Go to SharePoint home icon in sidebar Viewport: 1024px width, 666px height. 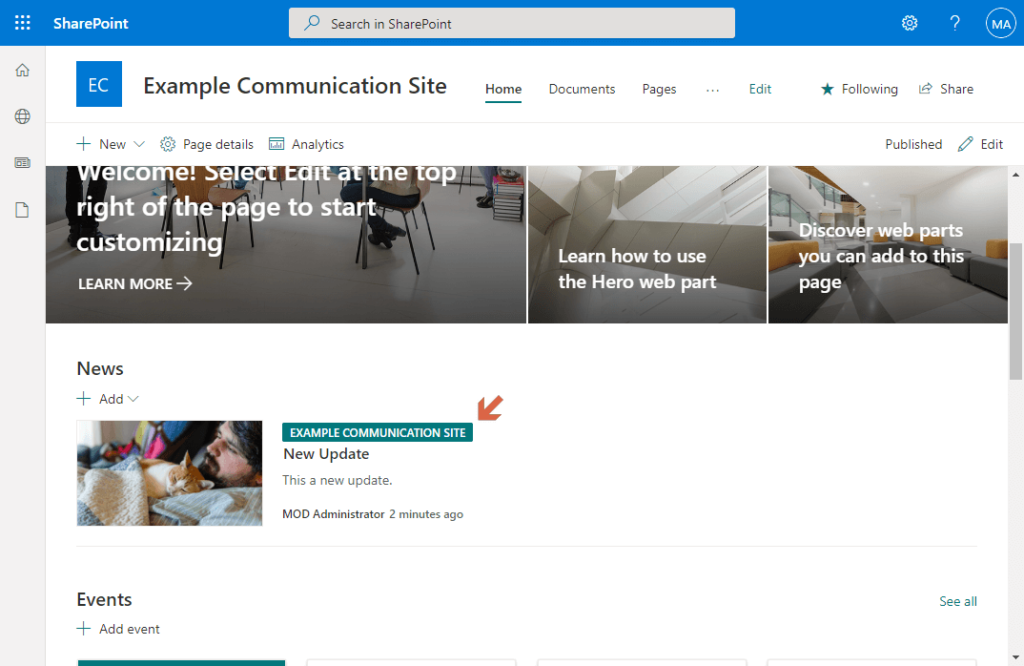[22, 70]
